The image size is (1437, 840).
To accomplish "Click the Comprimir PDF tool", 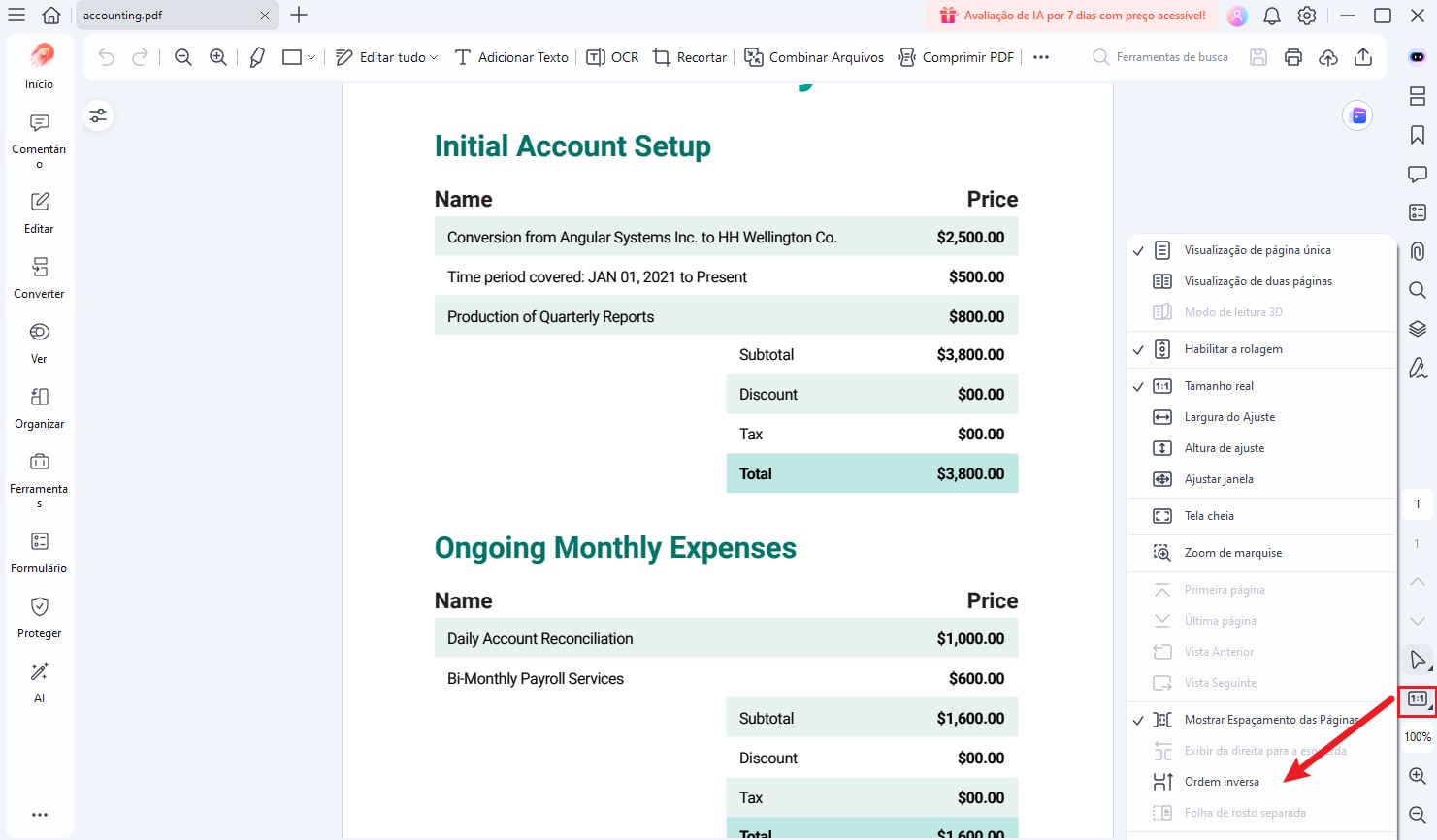I will (x=957, y=57).
